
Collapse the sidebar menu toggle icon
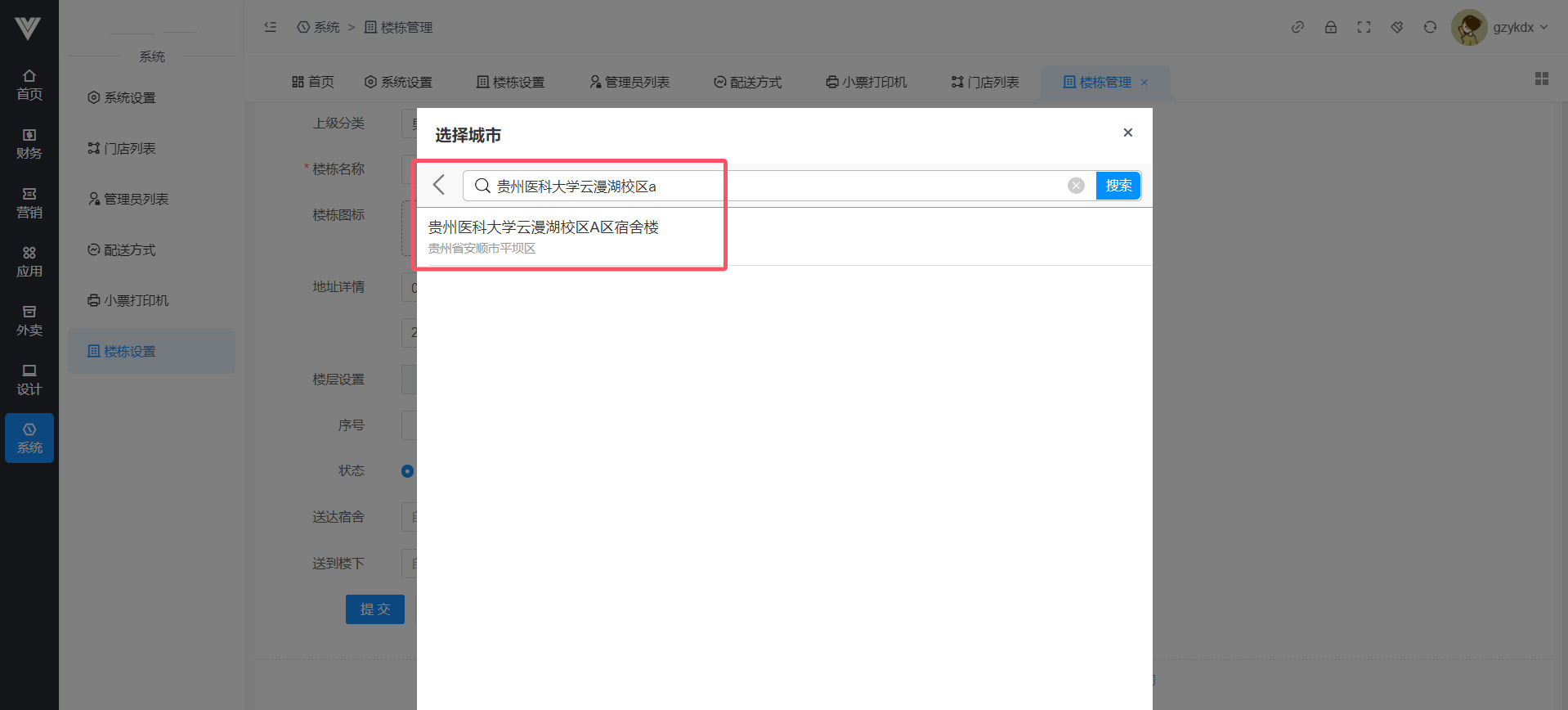pyautogui.click(x=271, y=27)
